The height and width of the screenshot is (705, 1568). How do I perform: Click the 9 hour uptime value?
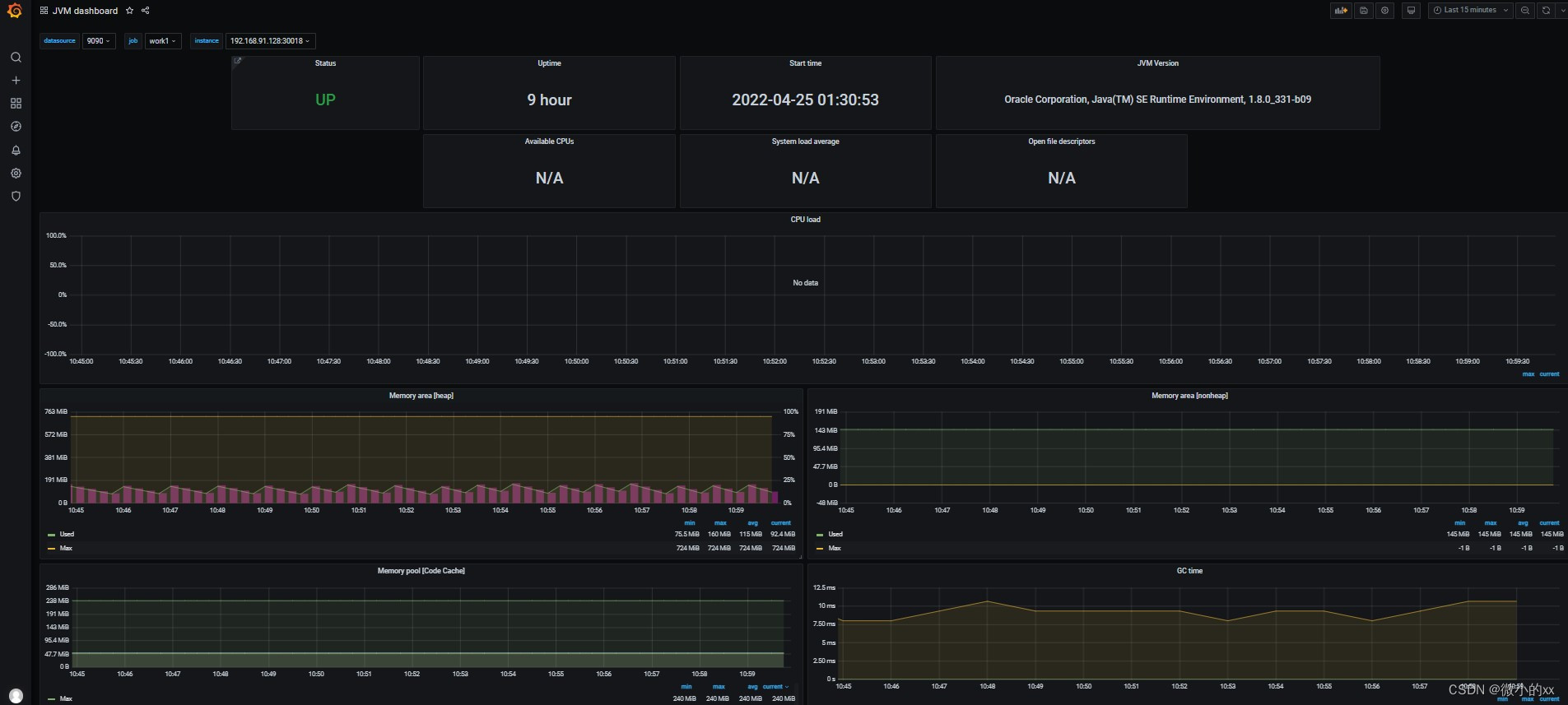[549, 100]
